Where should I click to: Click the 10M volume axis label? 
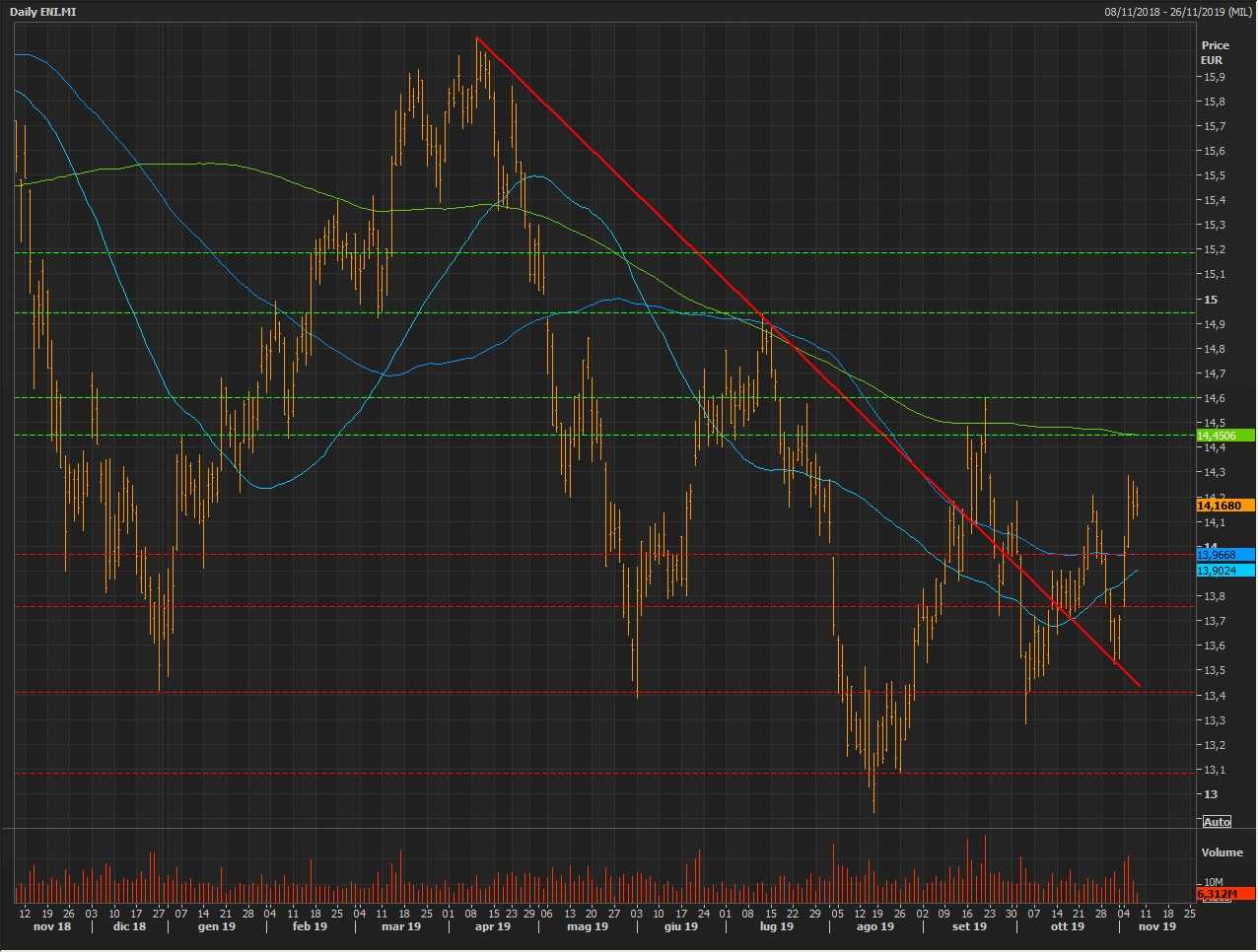coord(1213,882)
